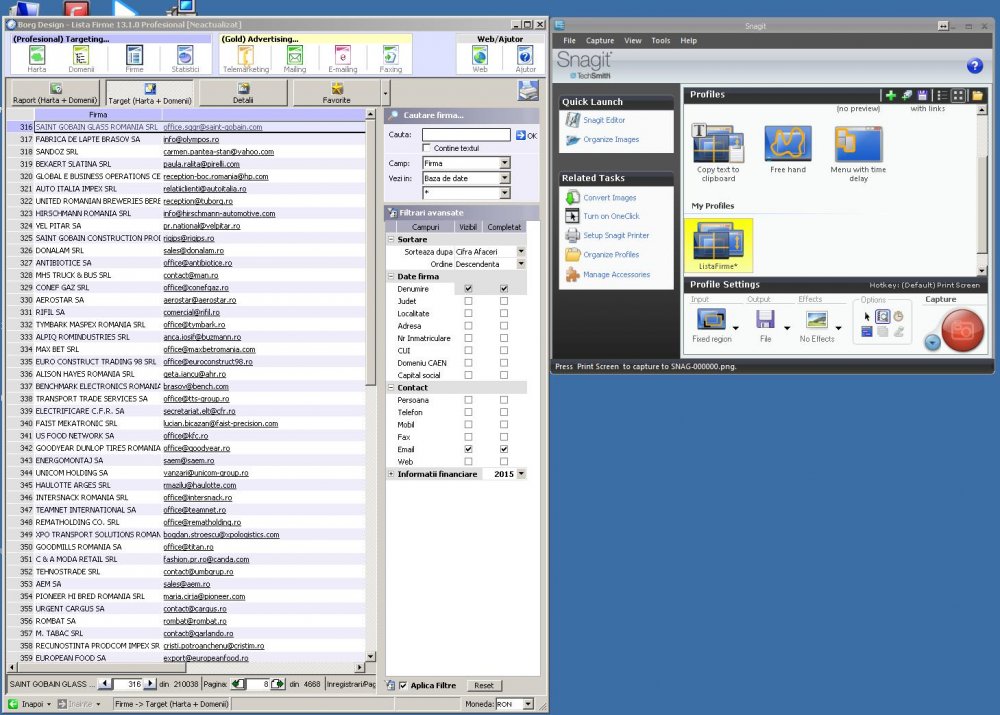The image size is (1000, 715).
Task: Collapse the Sortare section
Action: click(x=391, y=239)
